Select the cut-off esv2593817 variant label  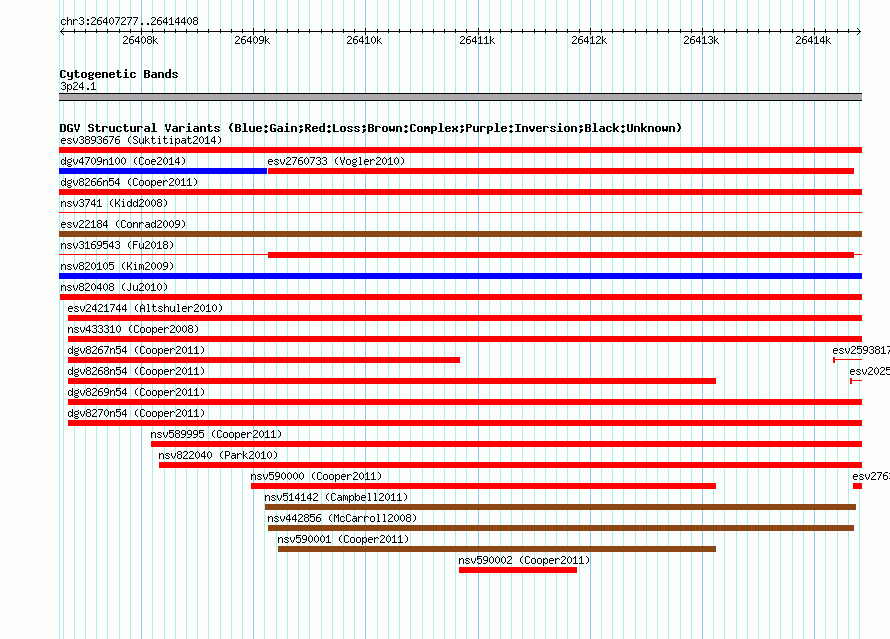(861, 350)
